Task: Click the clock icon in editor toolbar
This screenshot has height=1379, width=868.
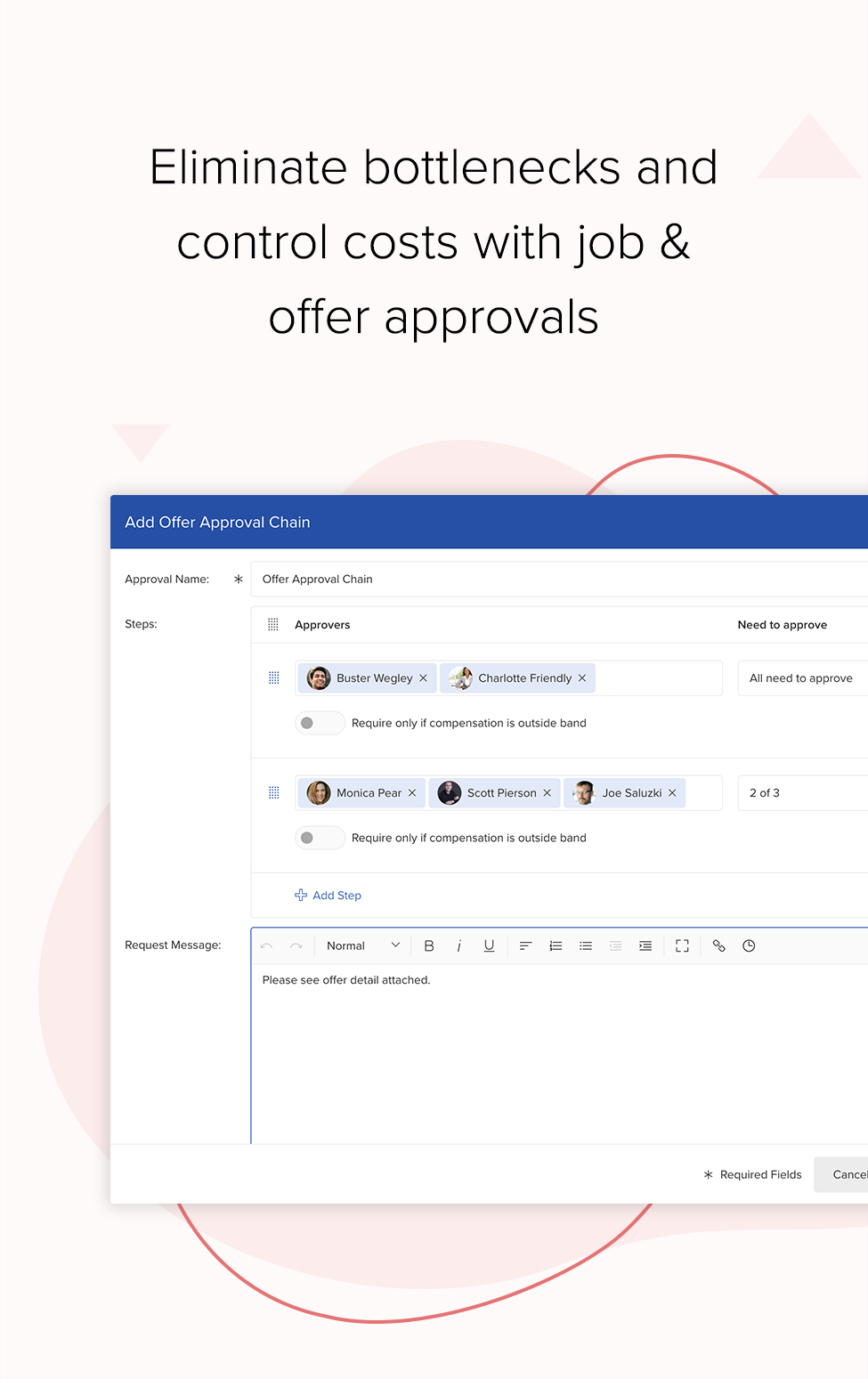Action: click(x=749, y=946)
